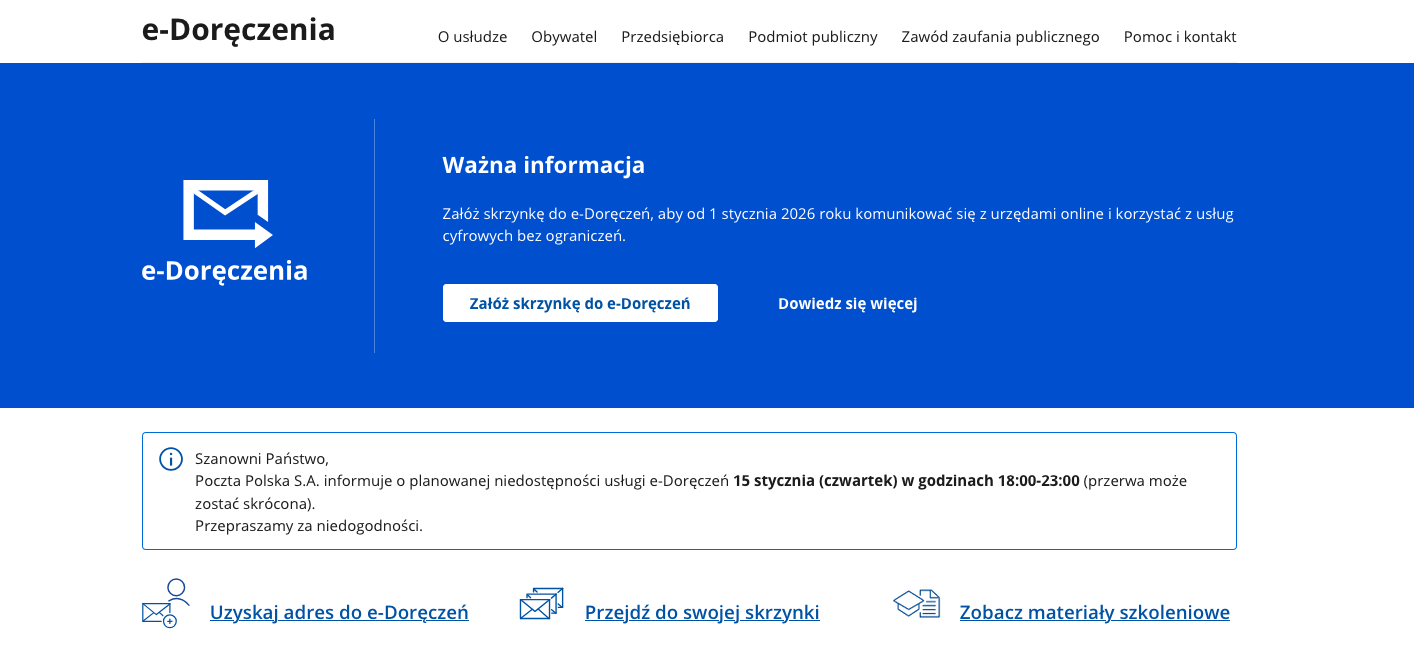Follow the Przejdź do swojej skrzynki link

click(x=702, y=612)
